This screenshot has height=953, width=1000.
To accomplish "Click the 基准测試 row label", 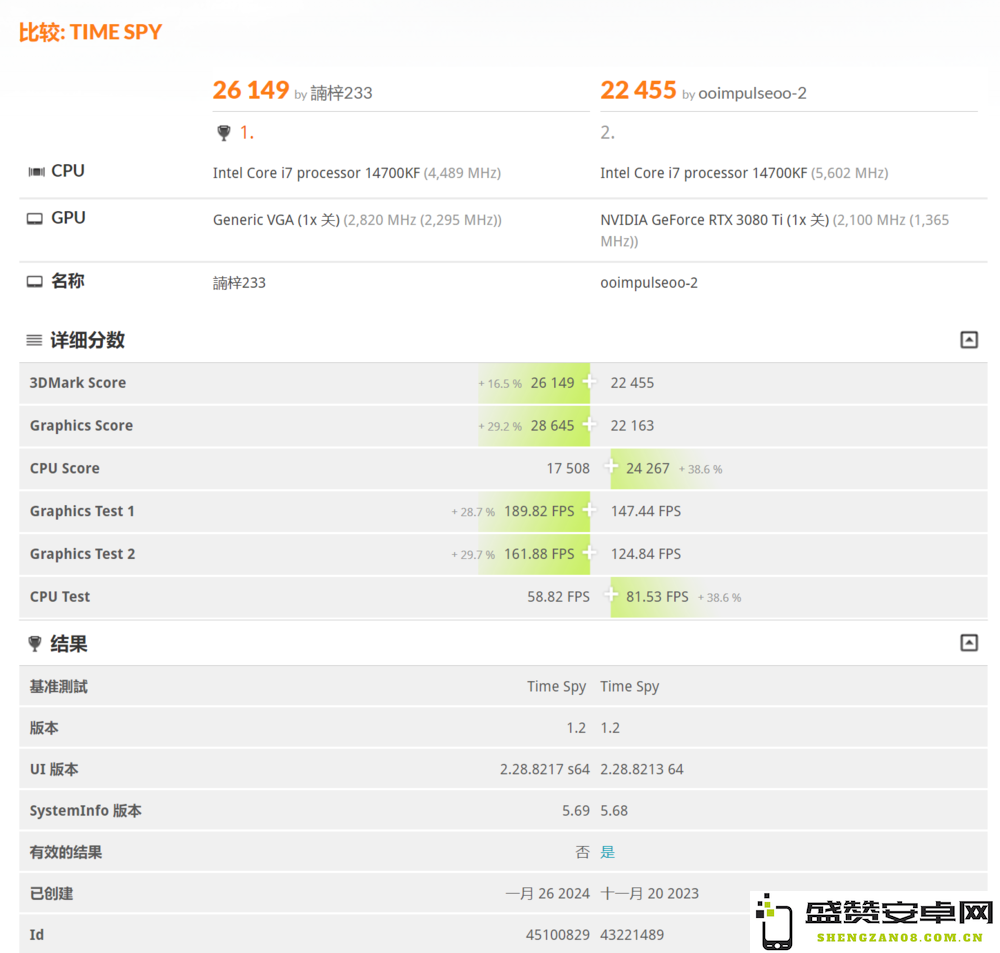I will (59, 686).
